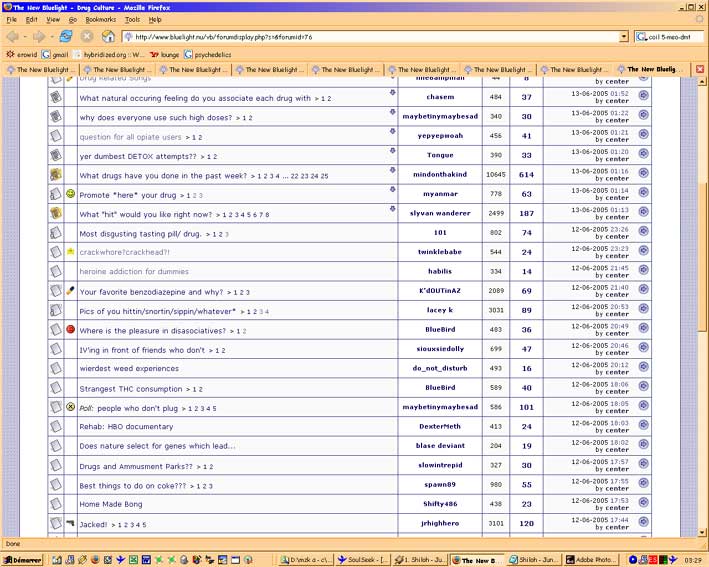
Task: Open the lounge bookmark
Action: (x=165, y=54)
